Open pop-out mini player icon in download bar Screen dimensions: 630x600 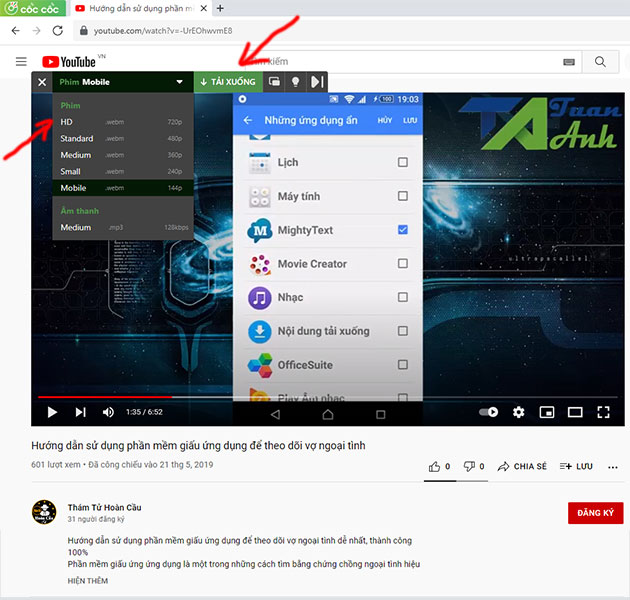coord(274,82)
